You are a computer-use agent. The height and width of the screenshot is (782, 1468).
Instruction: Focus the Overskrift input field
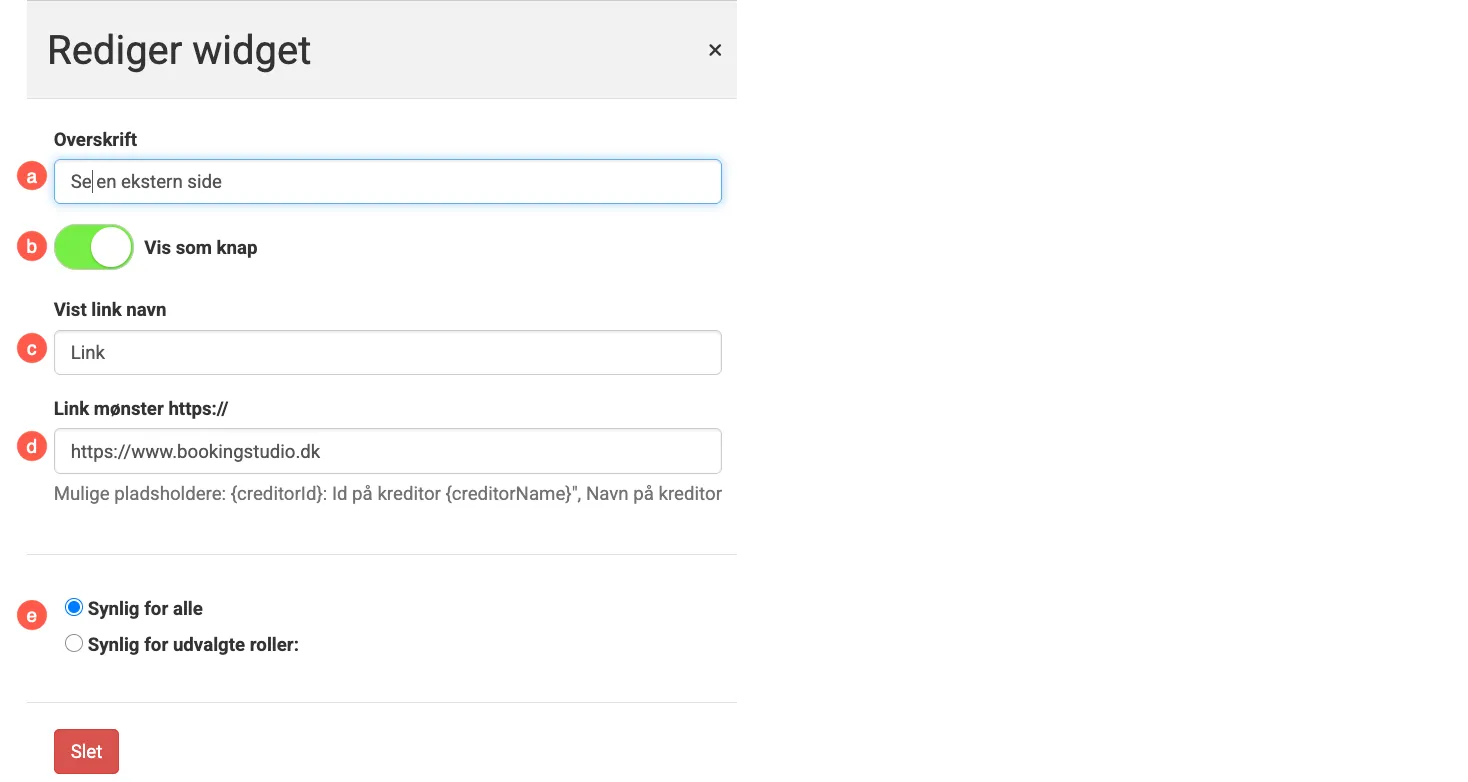coord(388,182)
